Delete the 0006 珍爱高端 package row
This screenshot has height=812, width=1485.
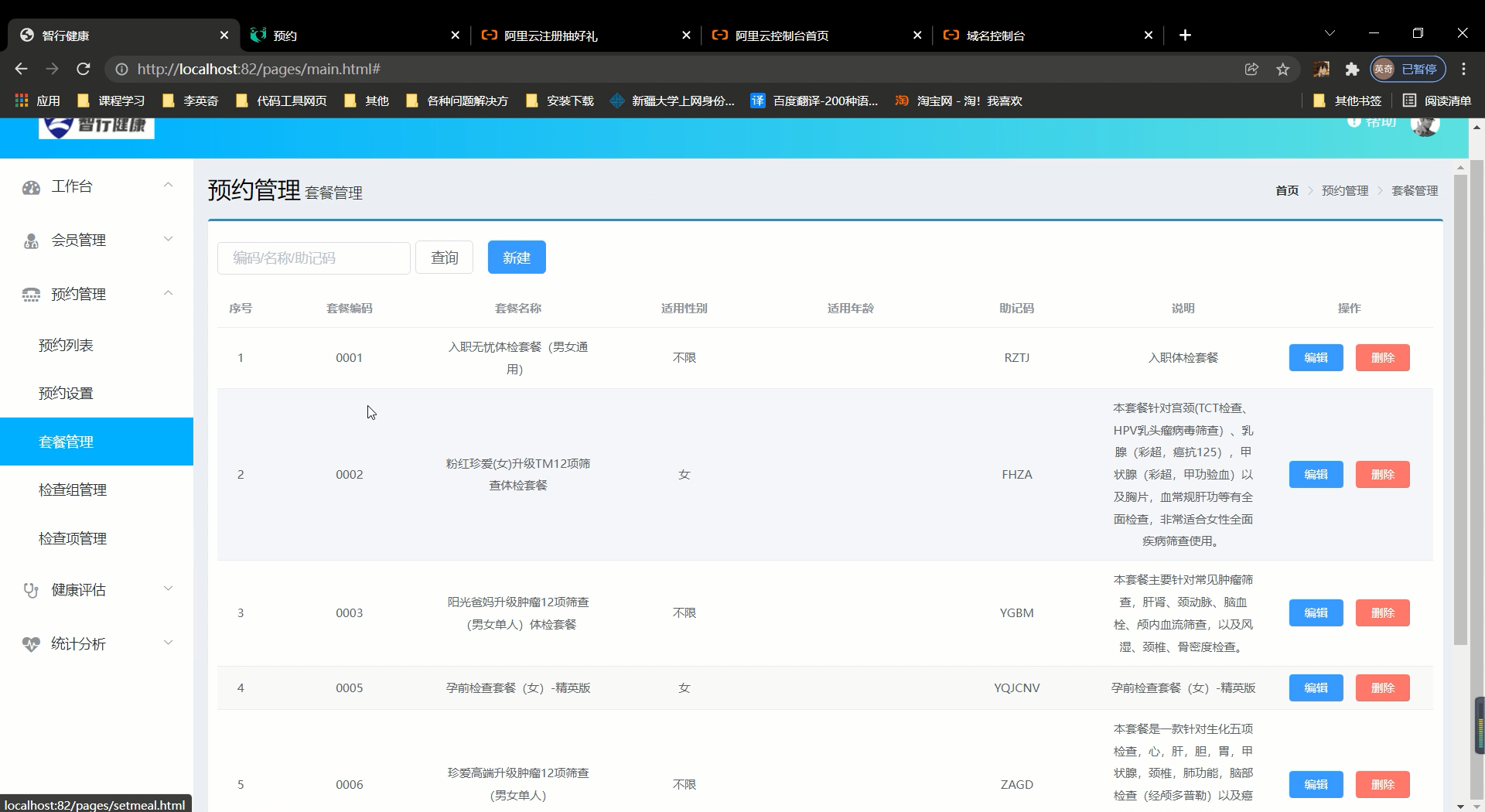pyautogui.click(x=1382, y=785)
